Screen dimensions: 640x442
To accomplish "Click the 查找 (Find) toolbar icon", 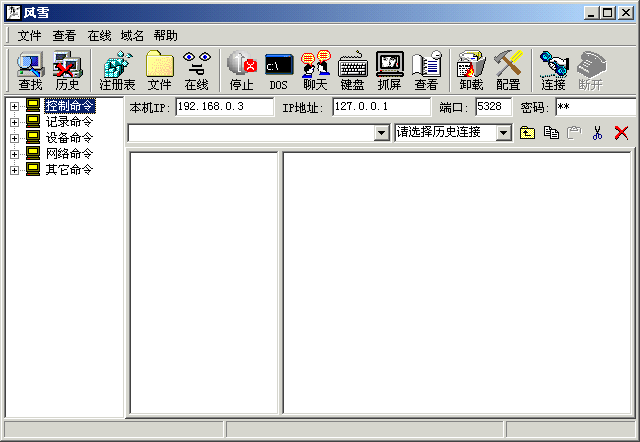I will tap(30, 70).
